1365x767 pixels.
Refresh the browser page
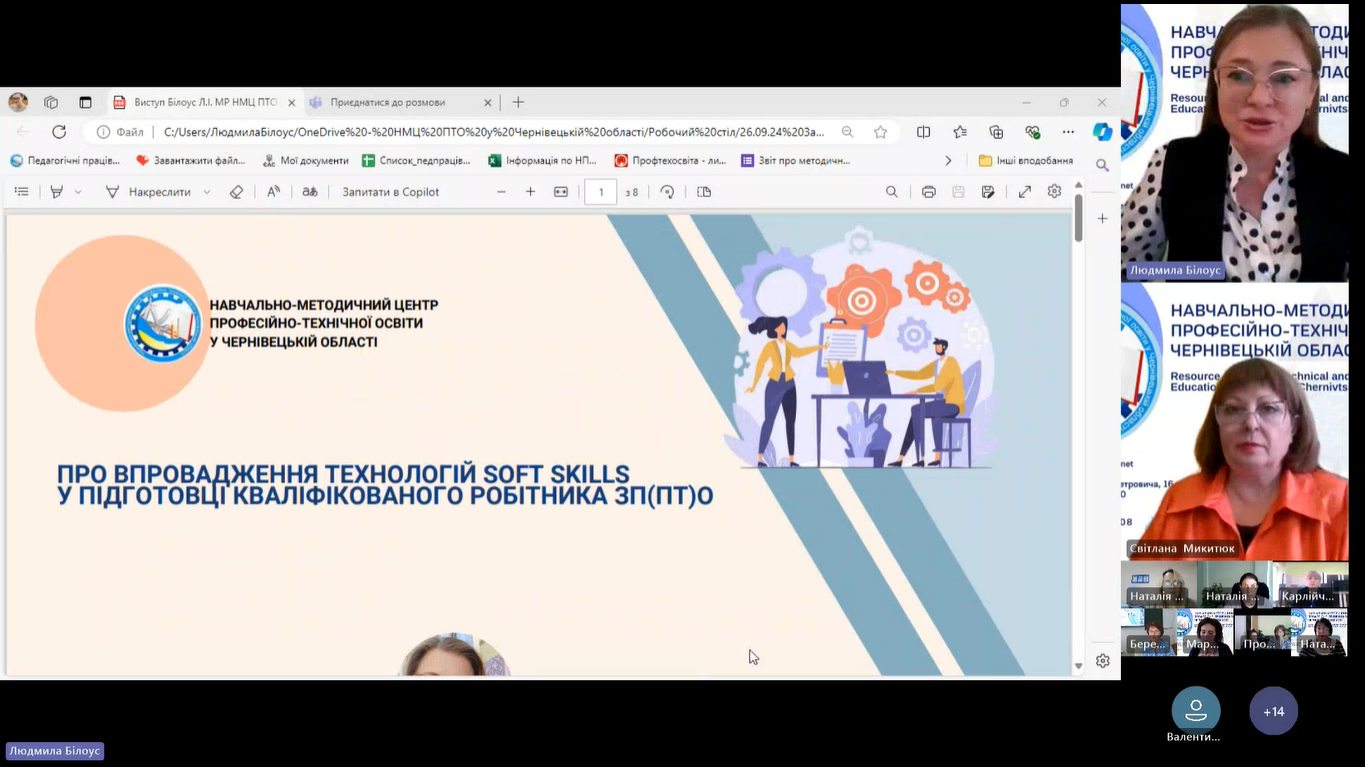pos(59,132)
